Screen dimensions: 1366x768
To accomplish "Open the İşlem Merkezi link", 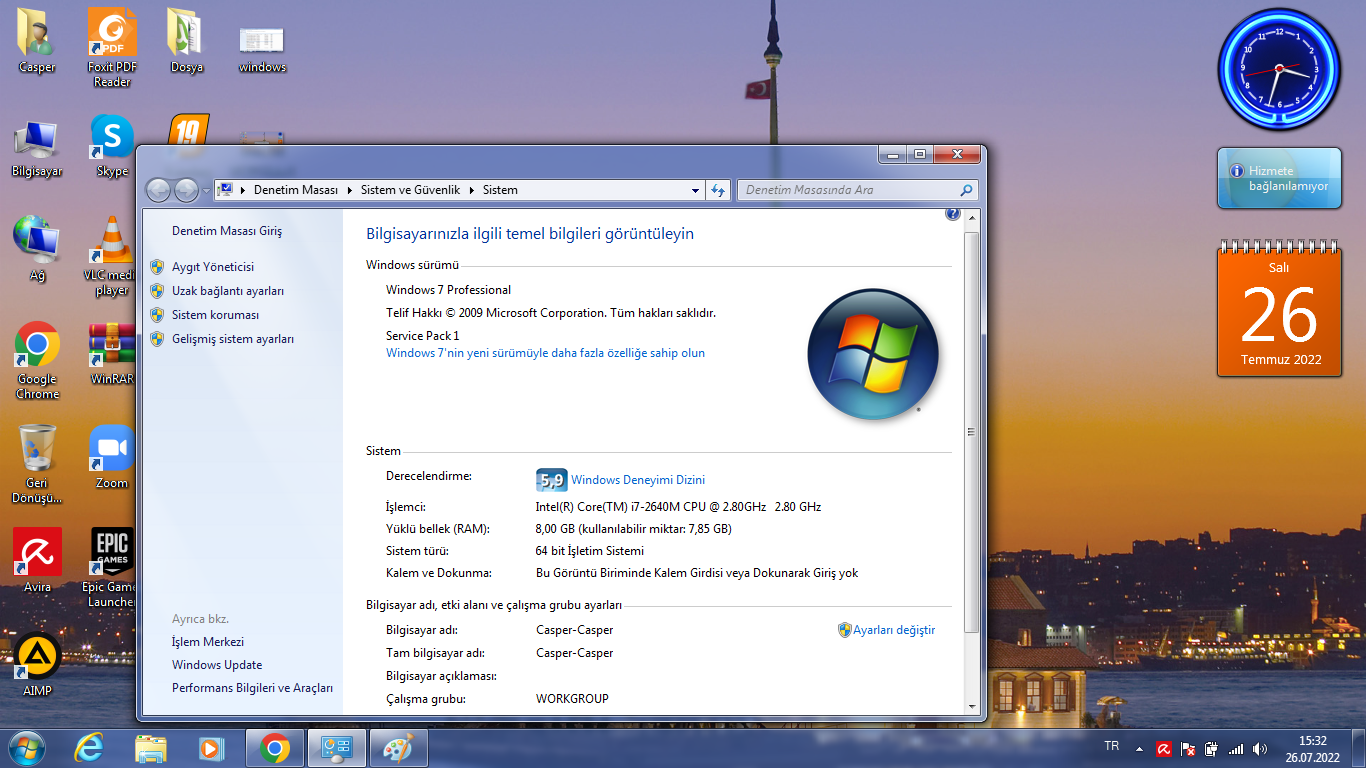I will point(208,642).
